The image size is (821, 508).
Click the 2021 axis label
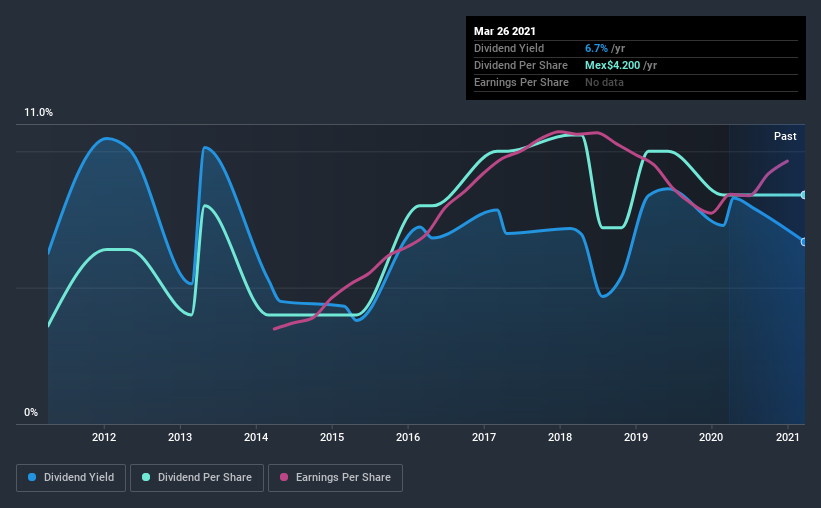(x=787, y=437)
